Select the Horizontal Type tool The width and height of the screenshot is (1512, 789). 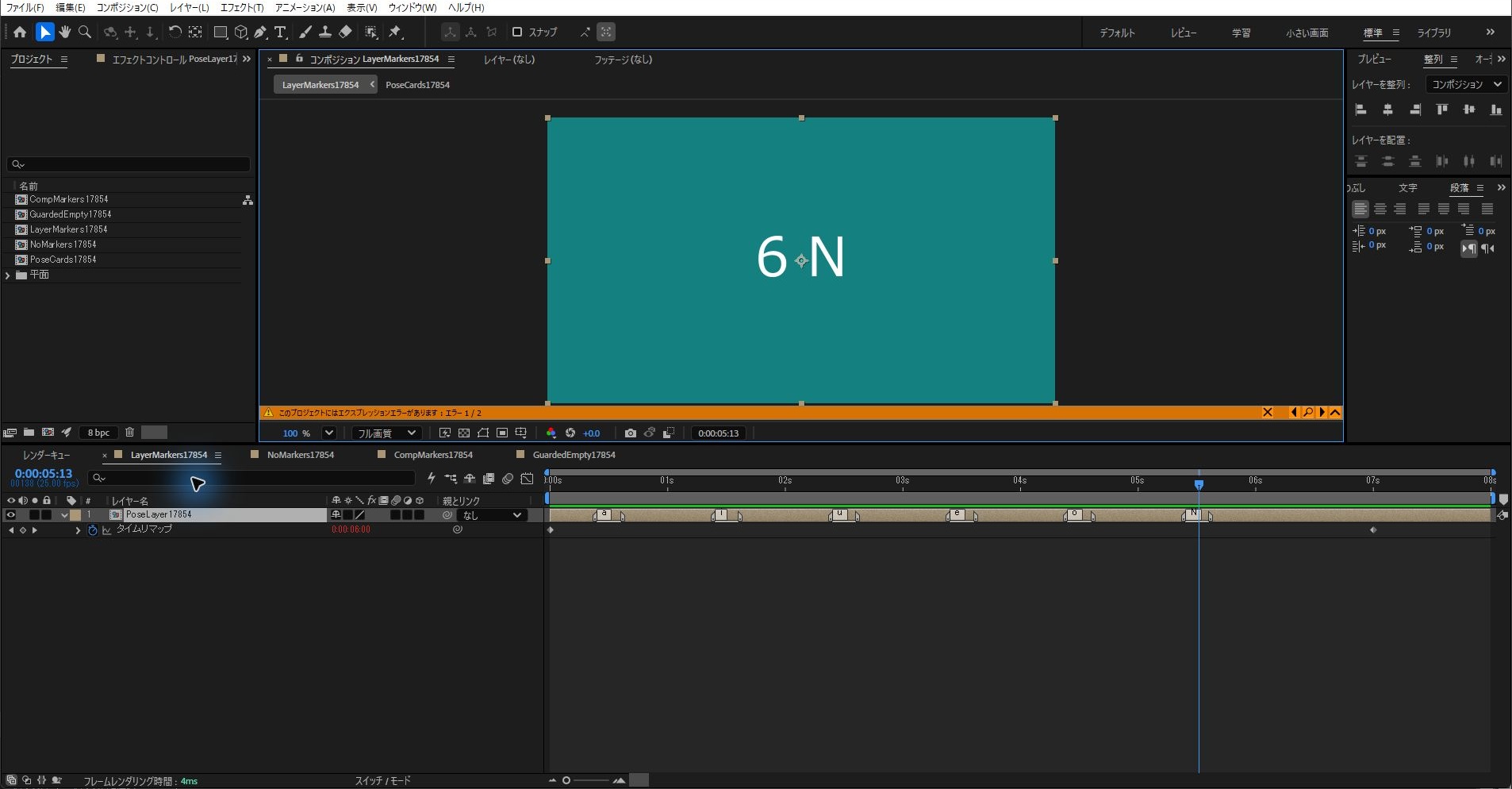280,32
